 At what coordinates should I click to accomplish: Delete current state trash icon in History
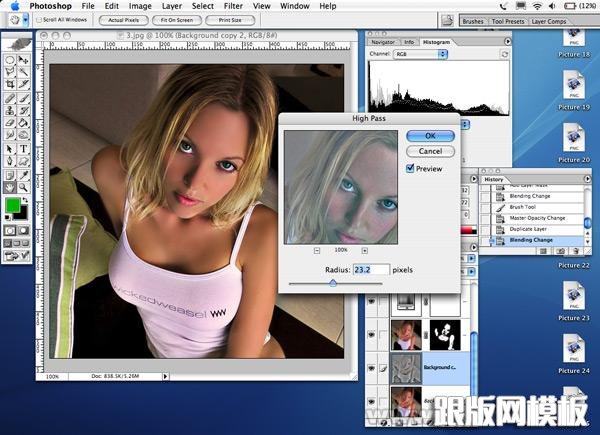576,251
